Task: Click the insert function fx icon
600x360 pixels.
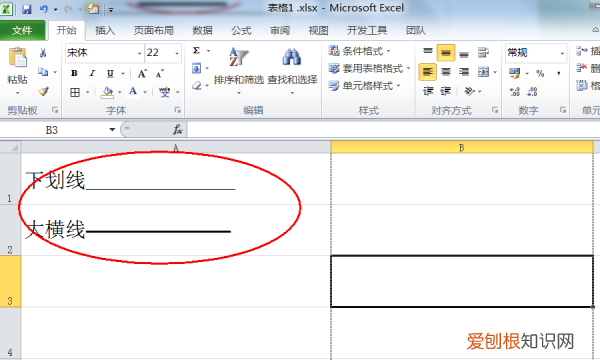Action: (178, 130)
